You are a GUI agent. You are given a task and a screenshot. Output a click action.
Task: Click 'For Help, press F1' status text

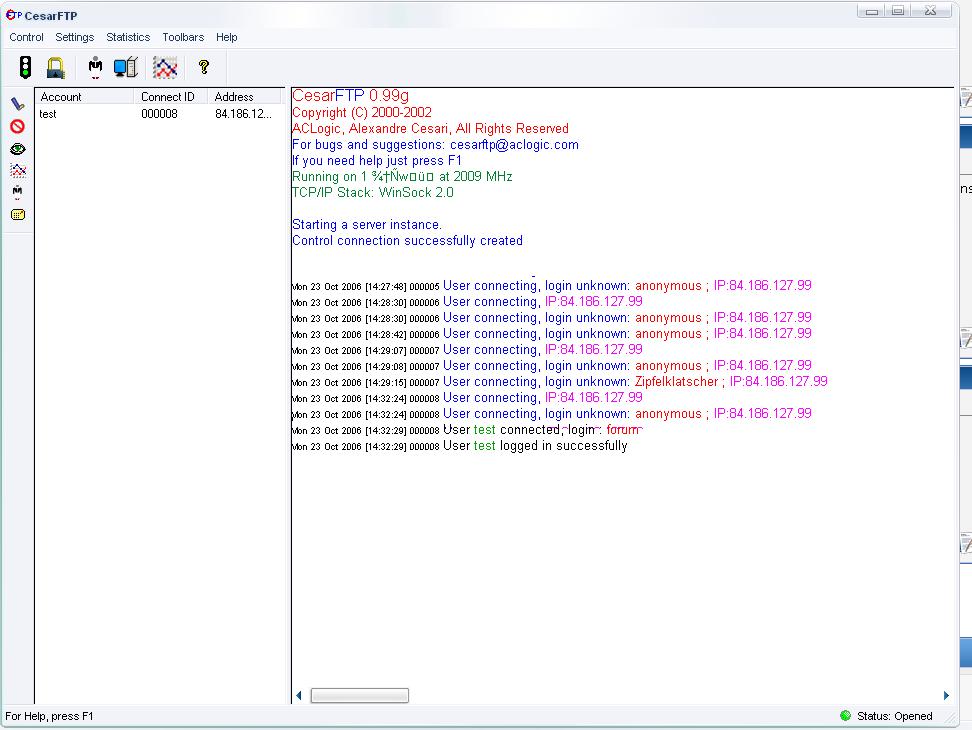49,716
